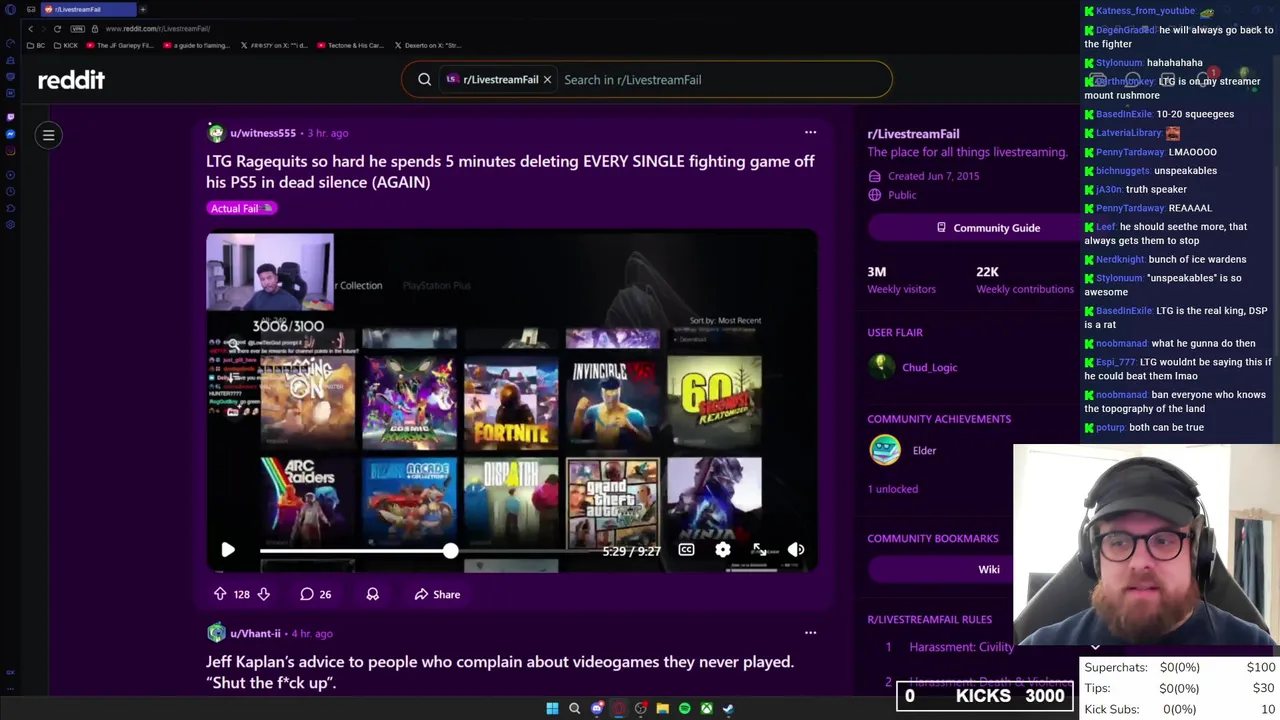1280x720 pixels.
Task: Open video settings gear
Action: point(723,550)
